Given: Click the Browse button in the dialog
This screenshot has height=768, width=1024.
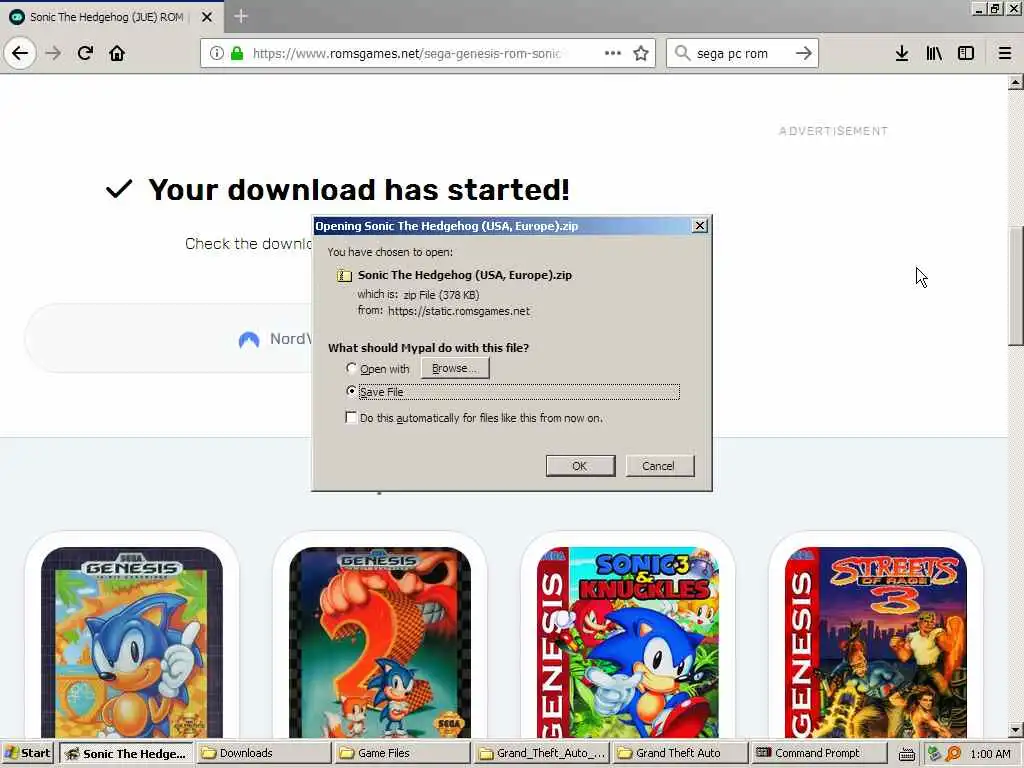Looking at the screenshot, I should [455, 368].
